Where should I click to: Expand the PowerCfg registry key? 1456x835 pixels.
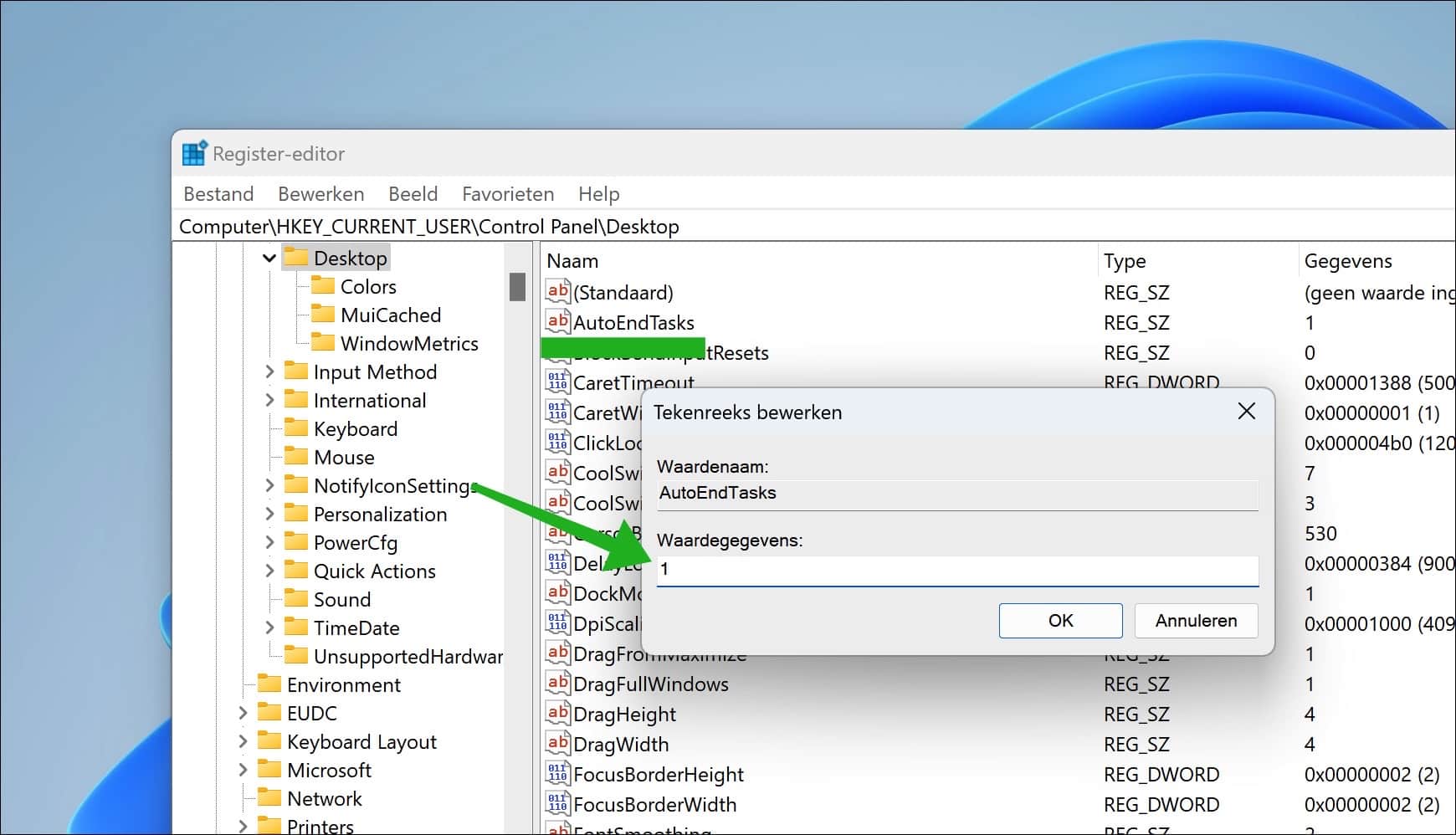pos(269,542)
